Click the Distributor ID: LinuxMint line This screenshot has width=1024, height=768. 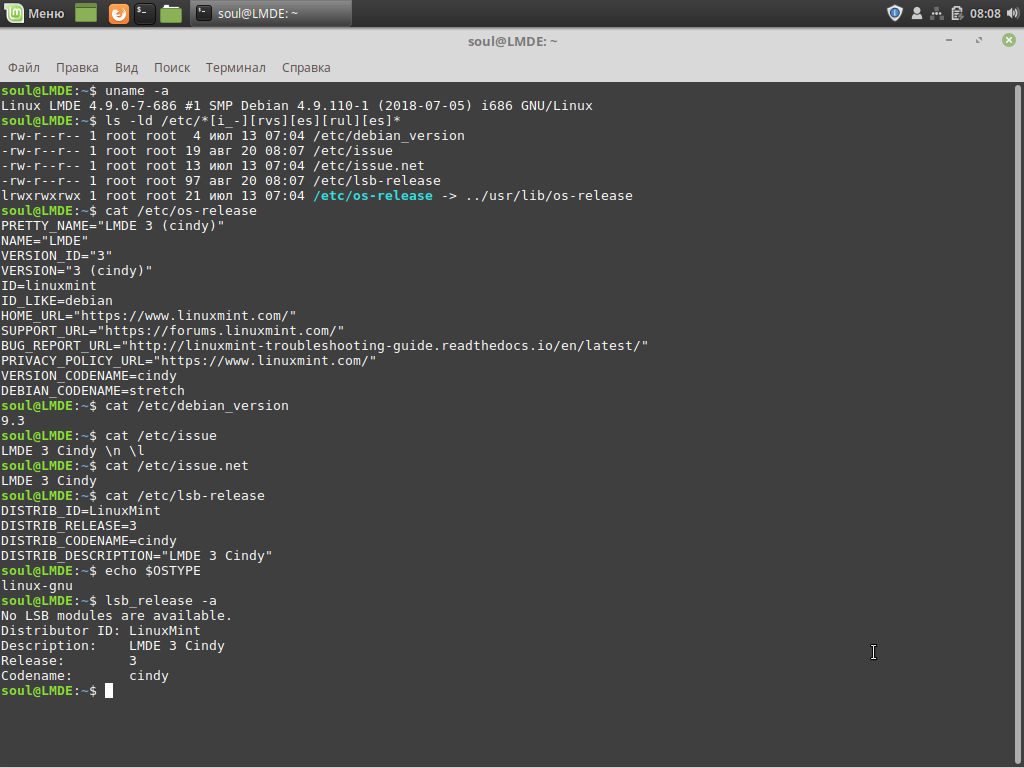(101, 632)
